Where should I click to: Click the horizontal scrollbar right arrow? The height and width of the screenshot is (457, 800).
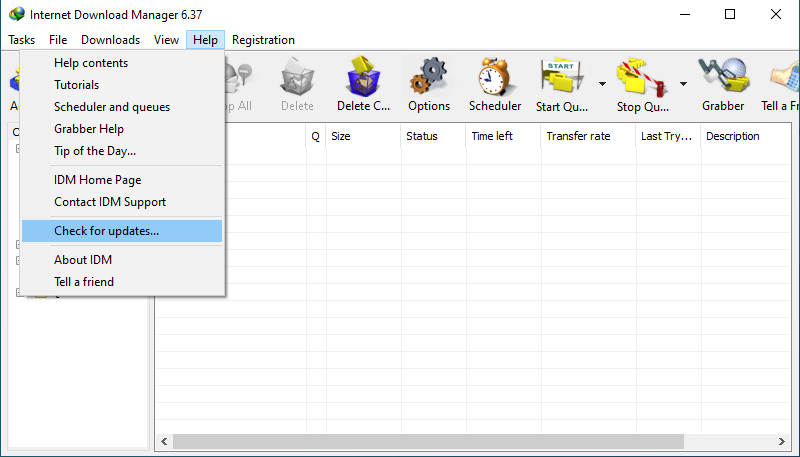782,441
